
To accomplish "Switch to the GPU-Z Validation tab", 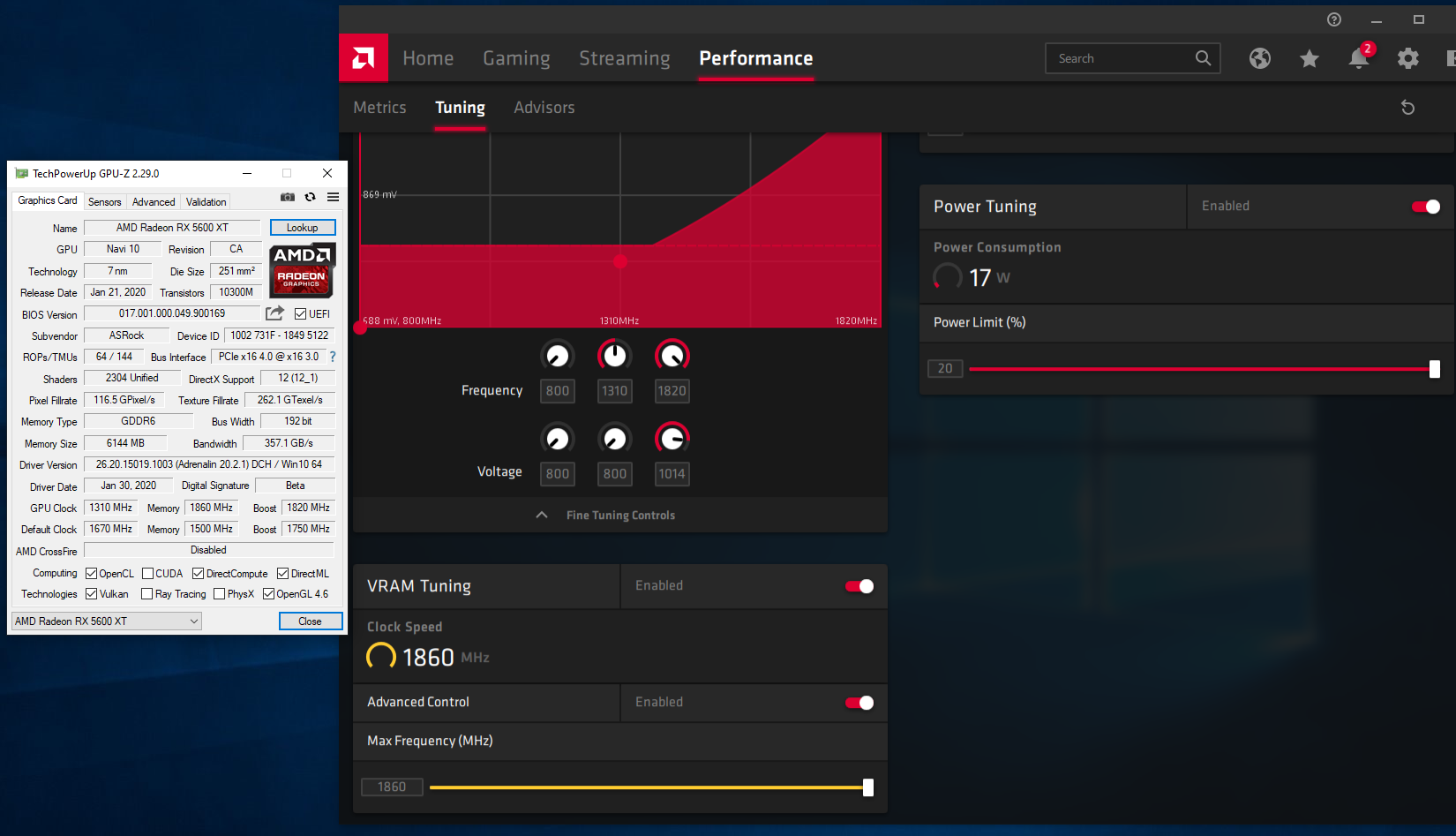I will tap(206, 202).
